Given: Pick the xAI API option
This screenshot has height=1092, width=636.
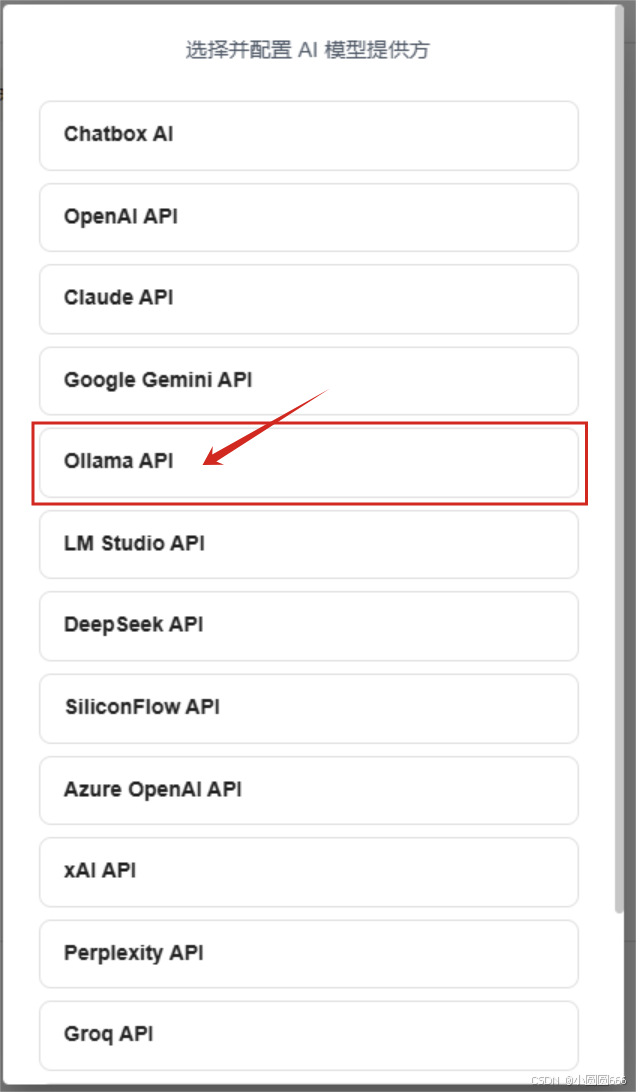Looking at the screenshot, I should pos(309,872).
